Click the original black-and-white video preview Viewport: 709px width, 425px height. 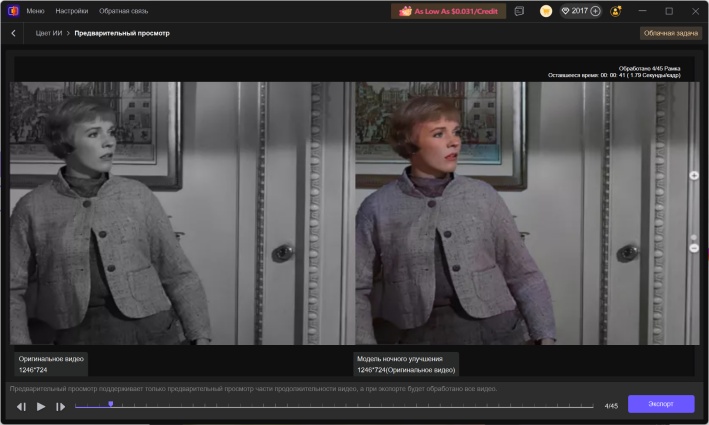[x=181, y=213]
